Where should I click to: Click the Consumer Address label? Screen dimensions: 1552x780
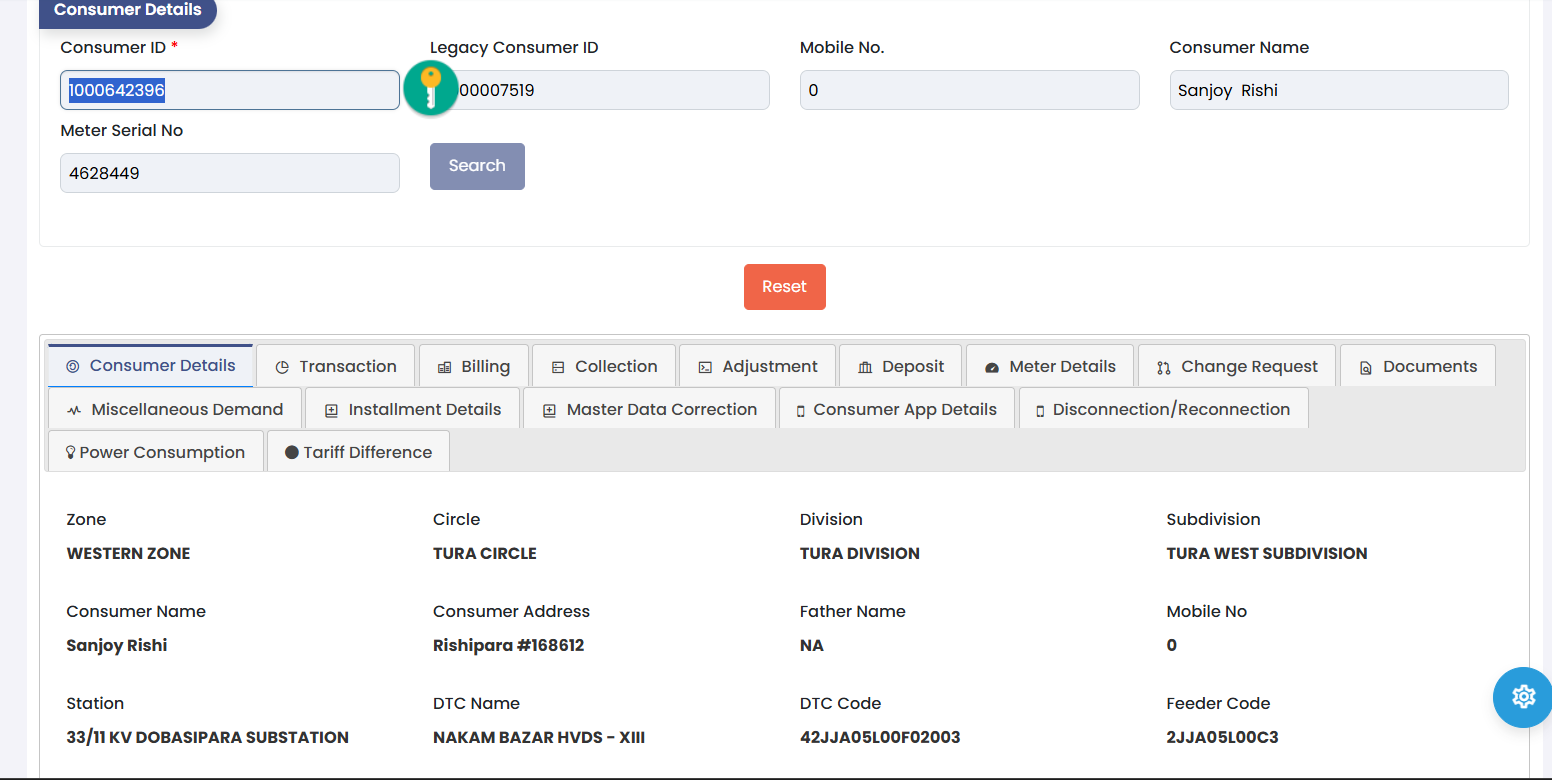(x=512, y=611)
